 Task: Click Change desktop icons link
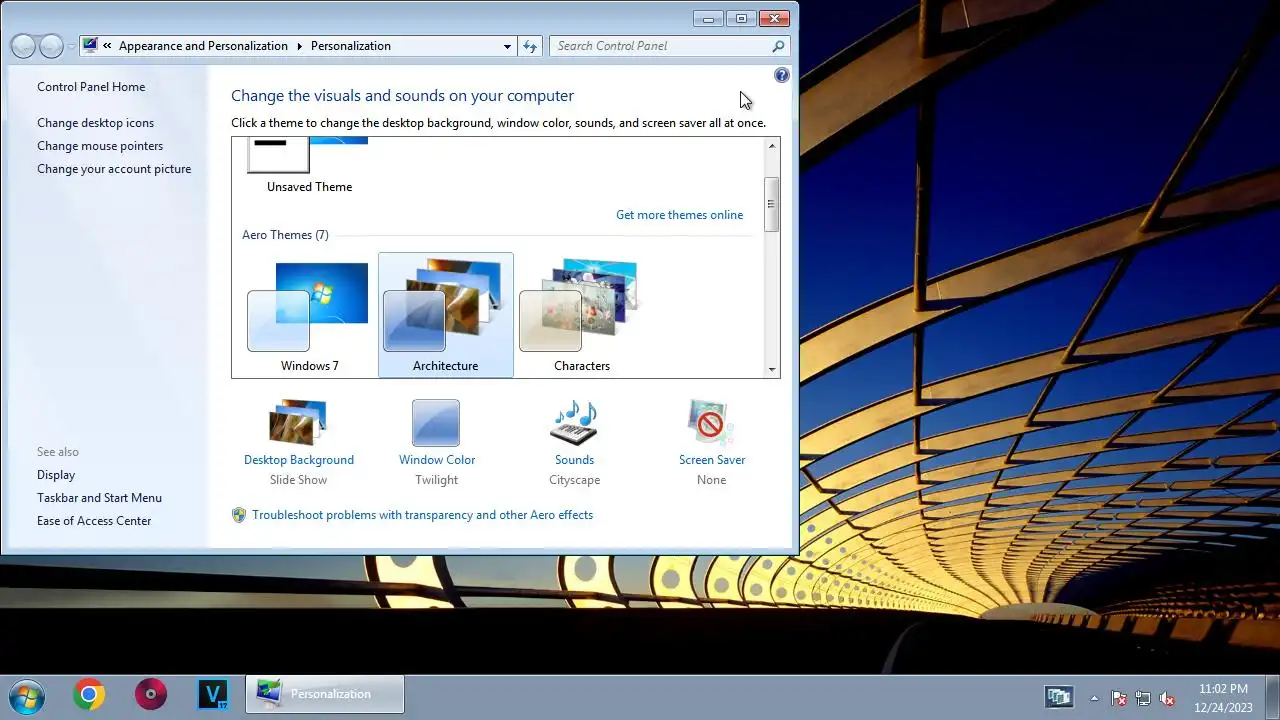click(95, 123)
